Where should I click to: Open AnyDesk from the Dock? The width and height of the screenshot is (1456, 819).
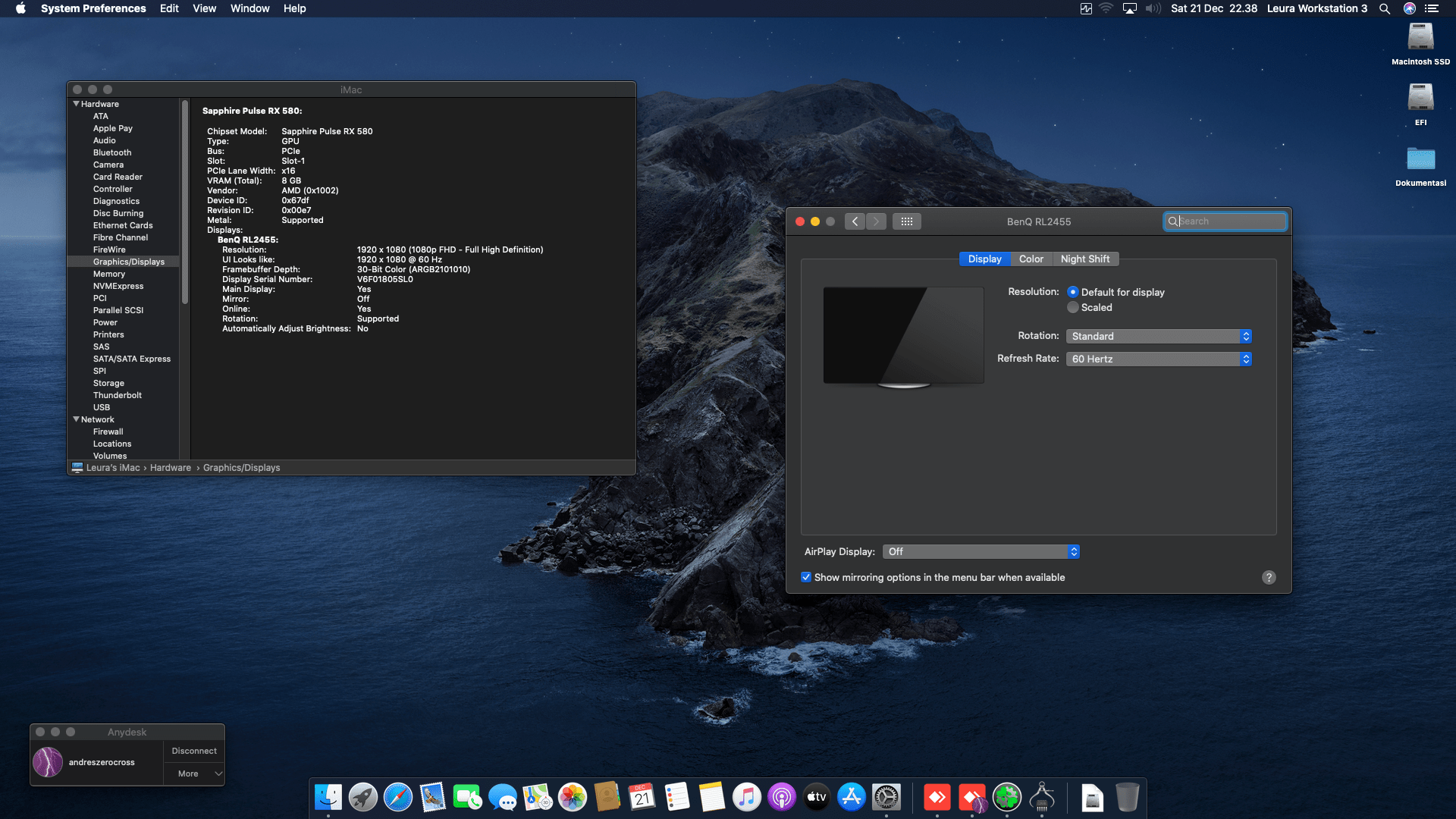(x=937, y=798)
